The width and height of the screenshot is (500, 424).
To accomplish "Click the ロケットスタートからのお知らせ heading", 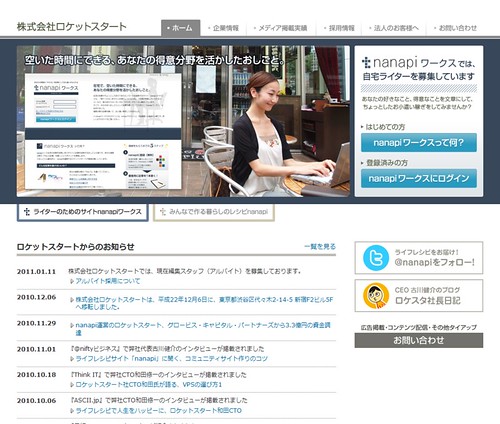I will pos(75,247).
